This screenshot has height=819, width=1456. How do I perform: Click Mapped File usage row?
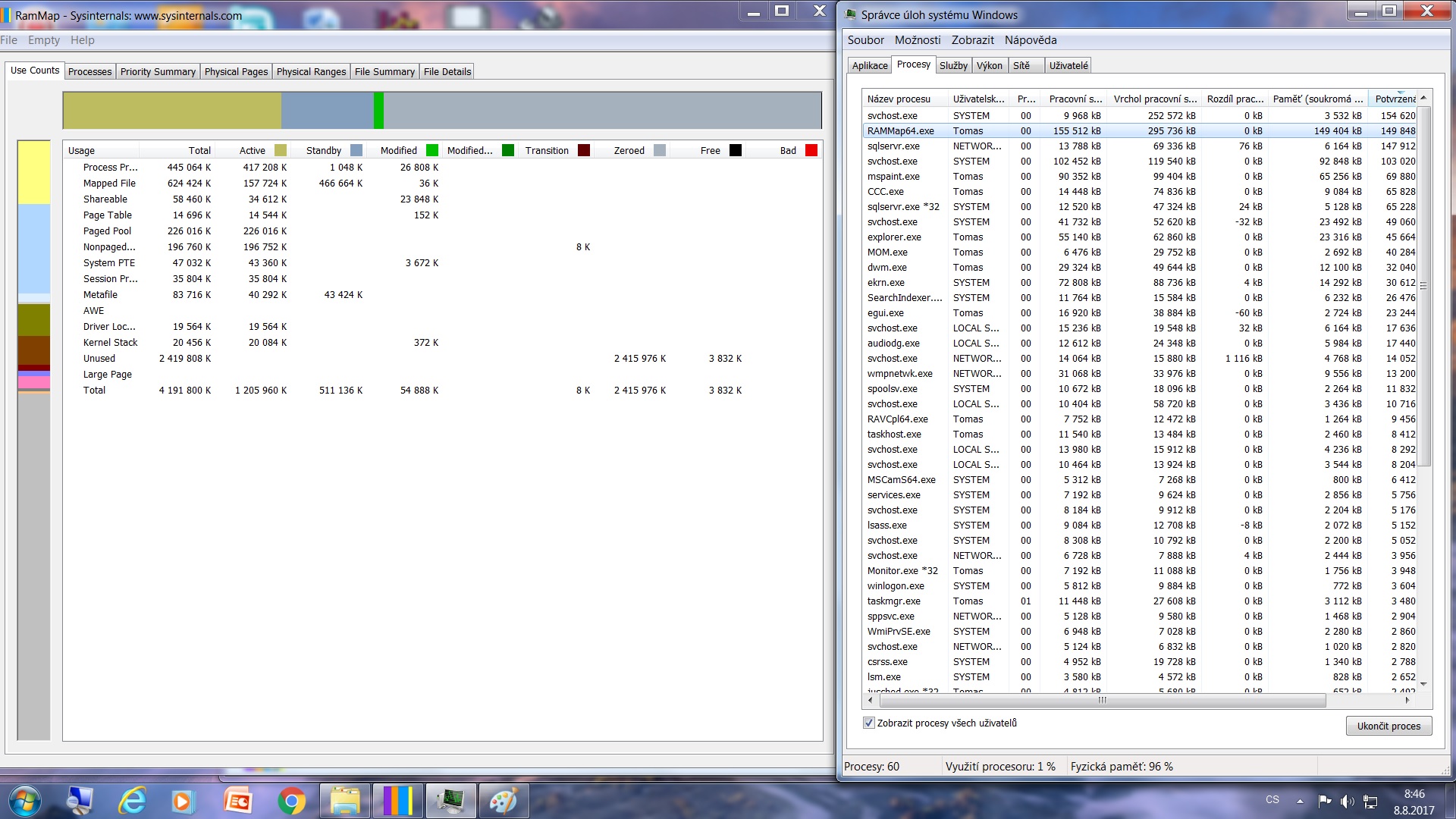[443, 183]
